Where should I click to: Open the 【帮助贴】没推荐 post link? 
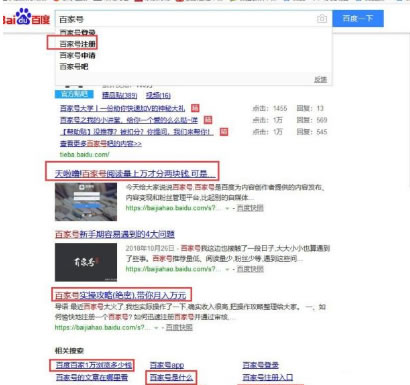point(137,132)
